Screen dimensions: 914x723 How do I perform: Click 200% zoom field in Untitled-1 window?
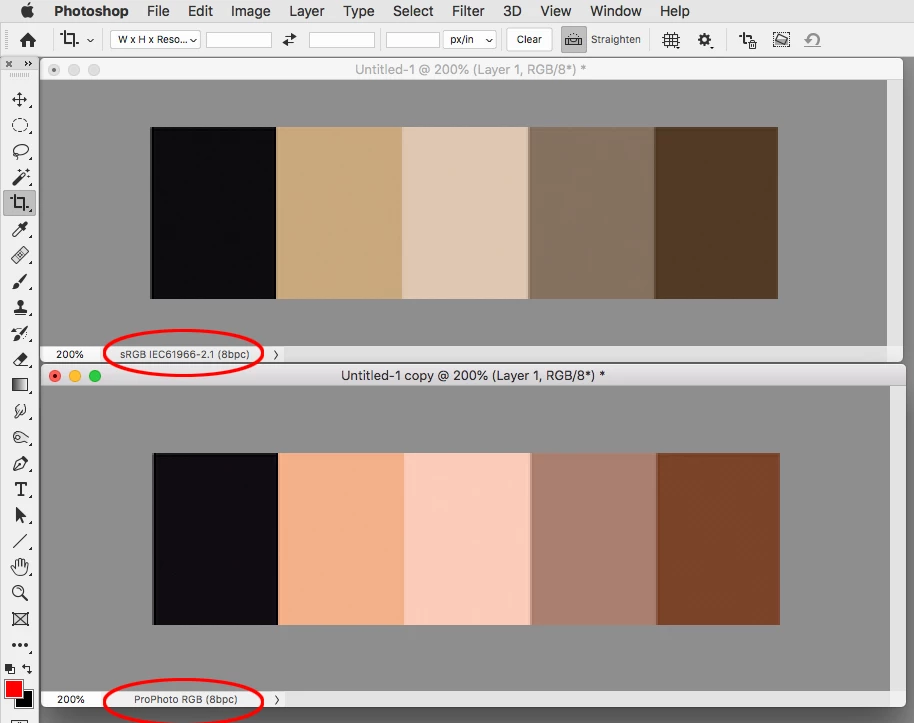pos(70,355)
